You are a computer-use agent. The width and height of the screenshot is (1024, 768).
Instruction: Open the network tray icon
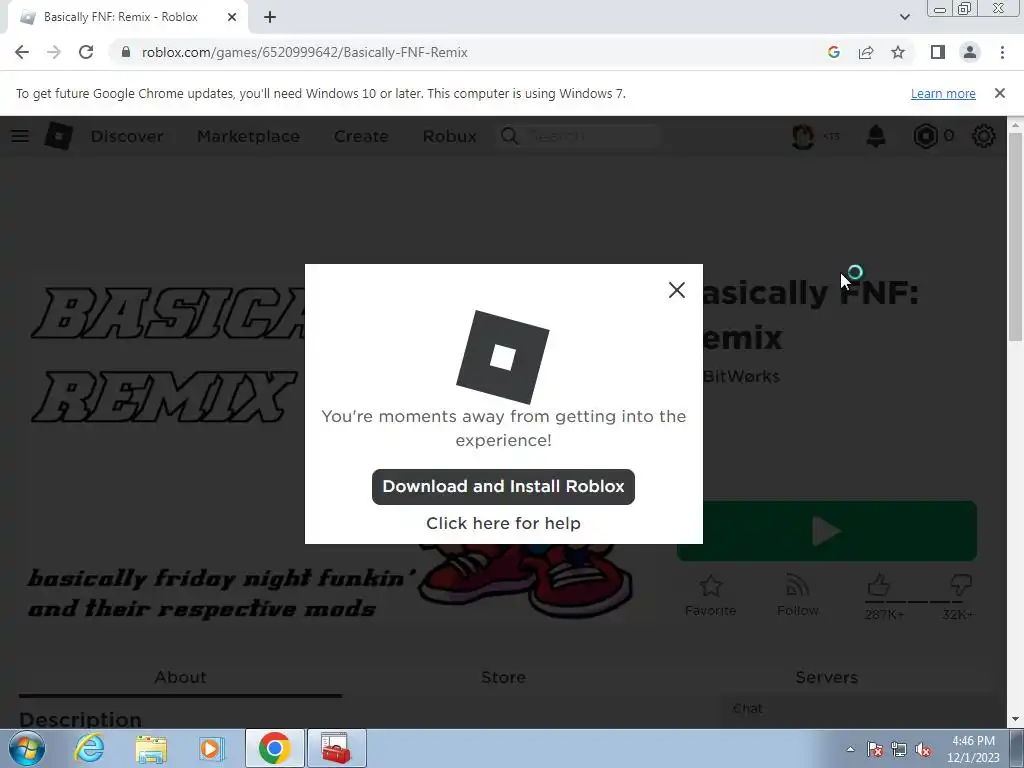[x=899, y=749]
